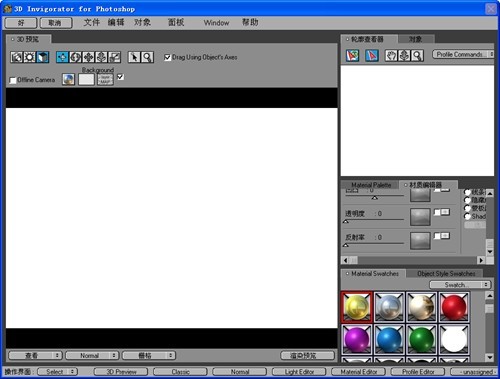Click the 透明度 slider handle
The height and width of the screenshot is (379, 500).
tap(346, 221)
